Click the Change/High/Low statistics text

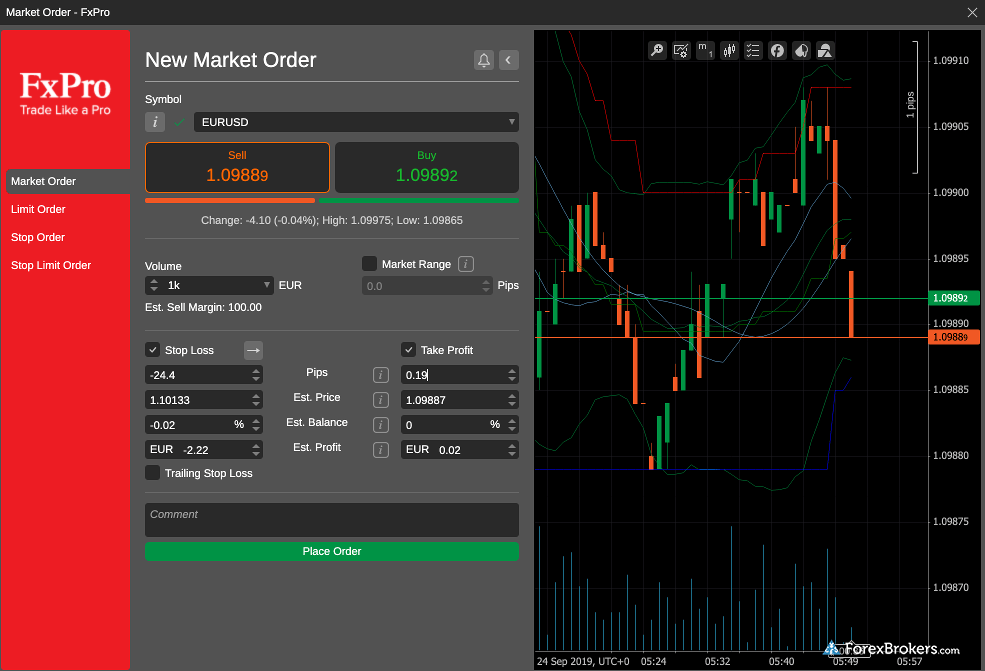point(332,221)
